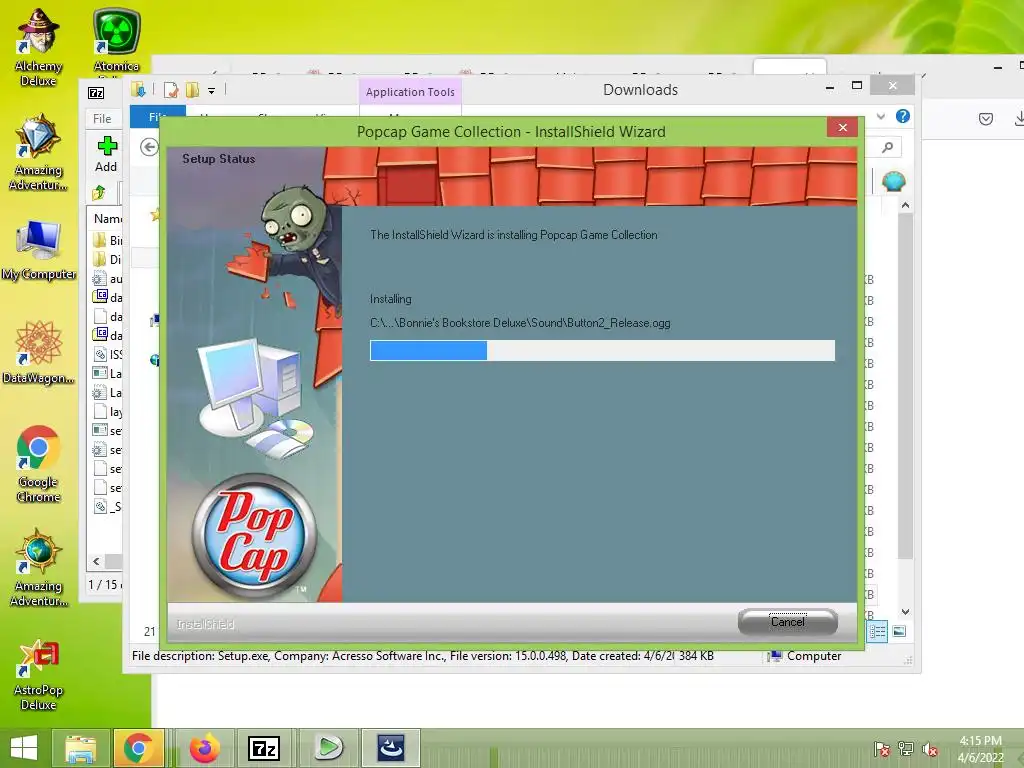
Task: Open File Explorer from the taskbar
Action: pyautogui.click(x=80, y=748)
